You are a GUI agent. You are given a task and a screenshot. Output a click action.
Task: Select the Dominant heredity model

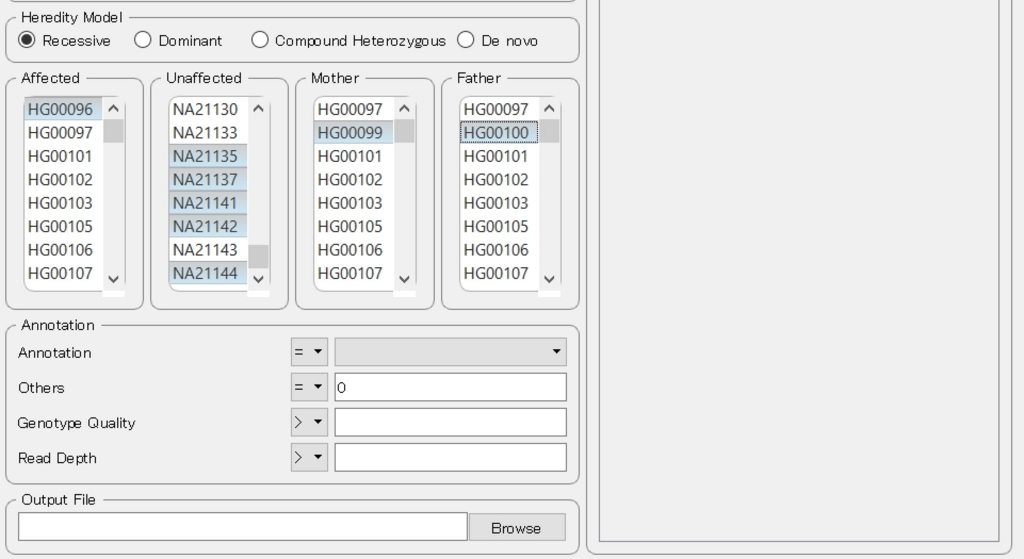[178, 40]
